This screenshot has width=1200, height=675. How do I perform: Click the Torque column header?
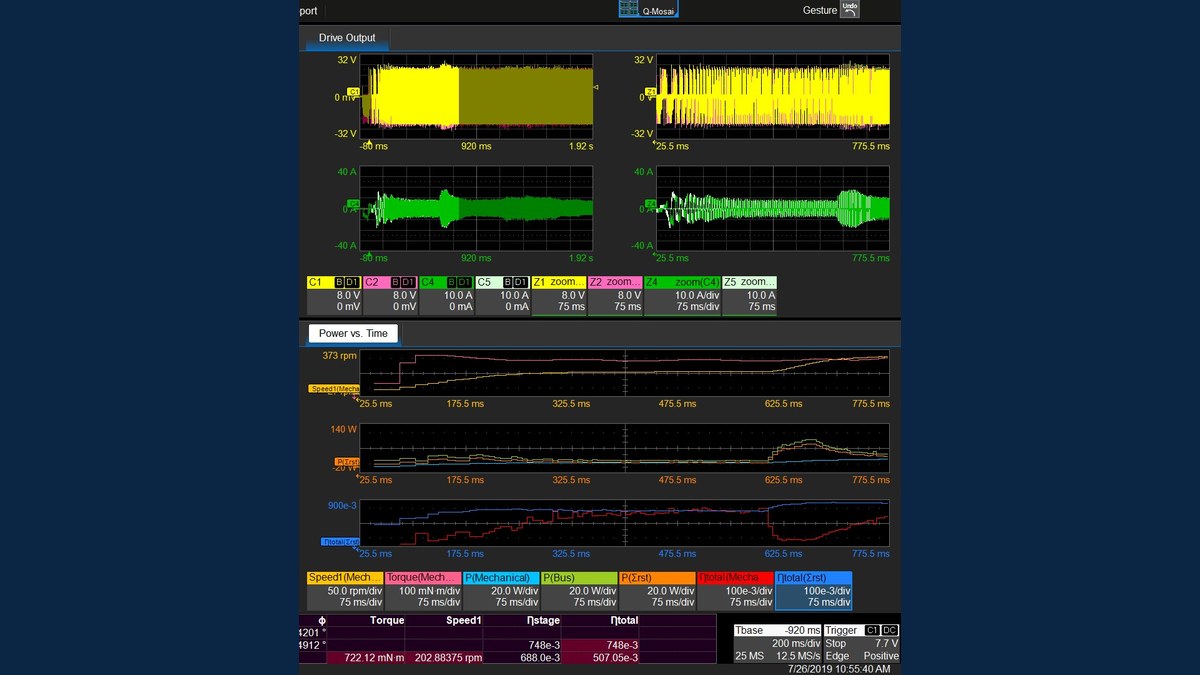pyautogui.click(x=387, y=621)
